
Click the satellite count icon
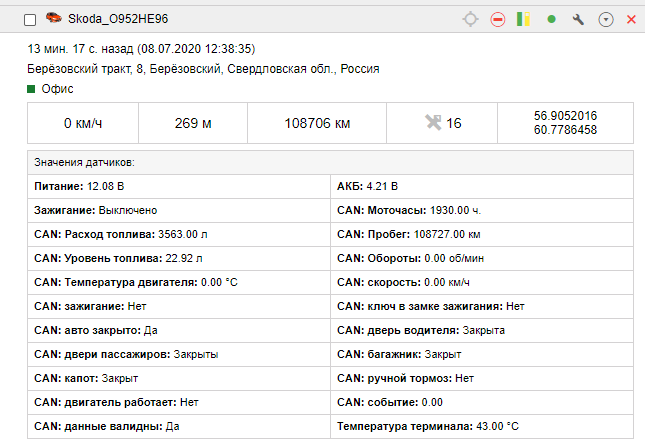(x=433, y=123)
